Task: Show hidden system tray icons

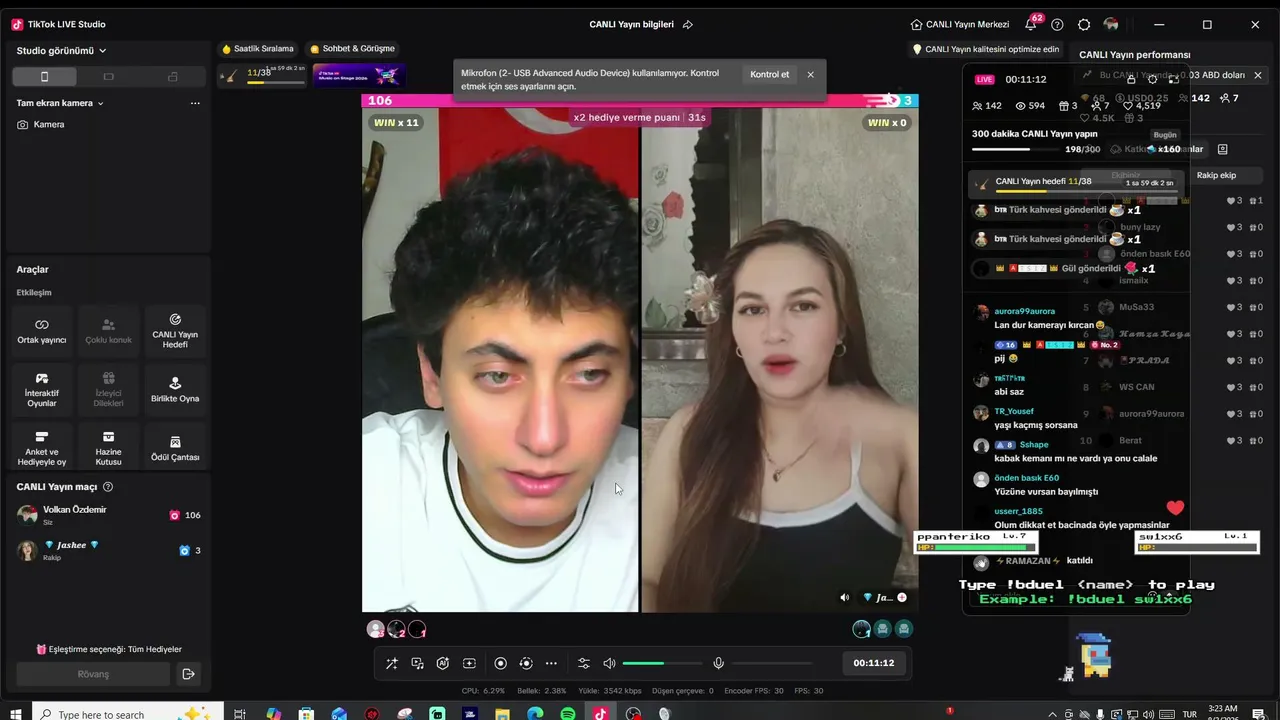Action: [1052, 714]
